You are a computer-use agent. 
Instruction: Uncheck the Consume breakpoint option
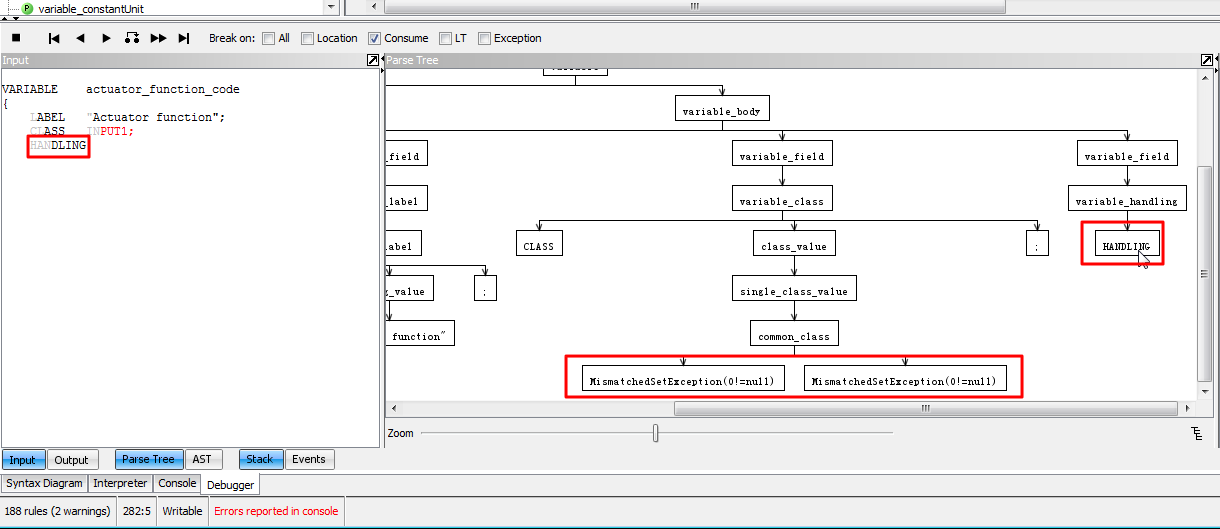click(x=374, y=39)
